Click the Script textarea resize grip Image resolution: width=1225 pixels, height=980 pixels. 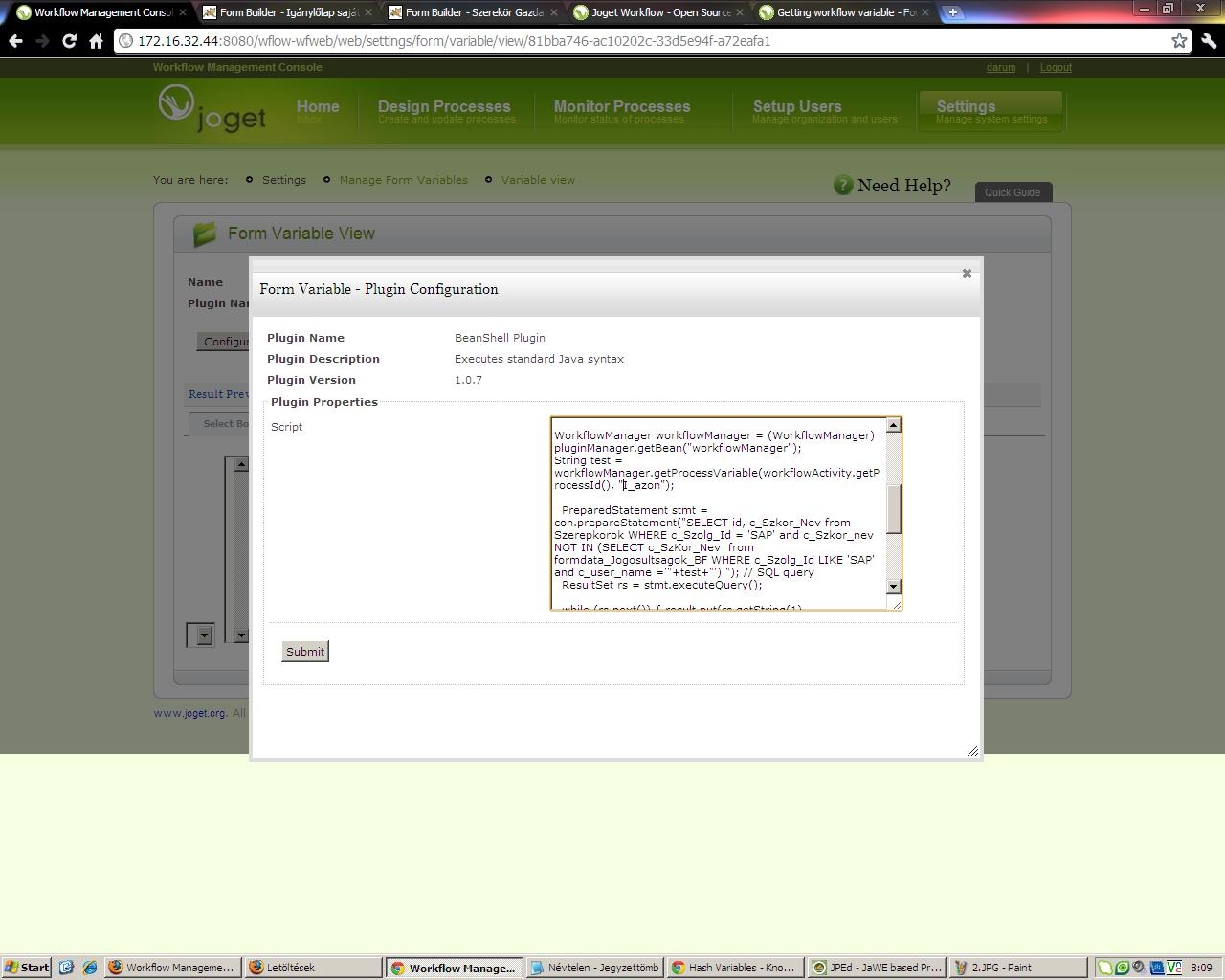coord(896,603)
